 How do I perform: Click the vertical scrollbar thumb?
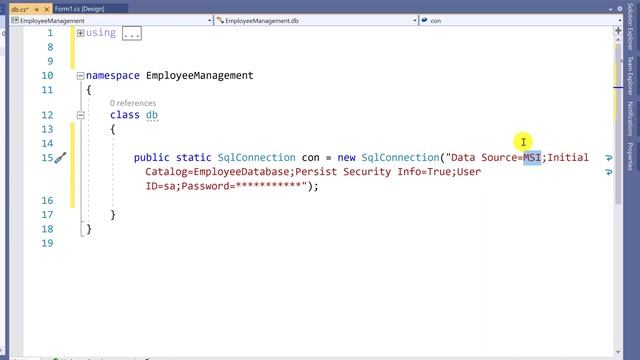coord(618,124)
